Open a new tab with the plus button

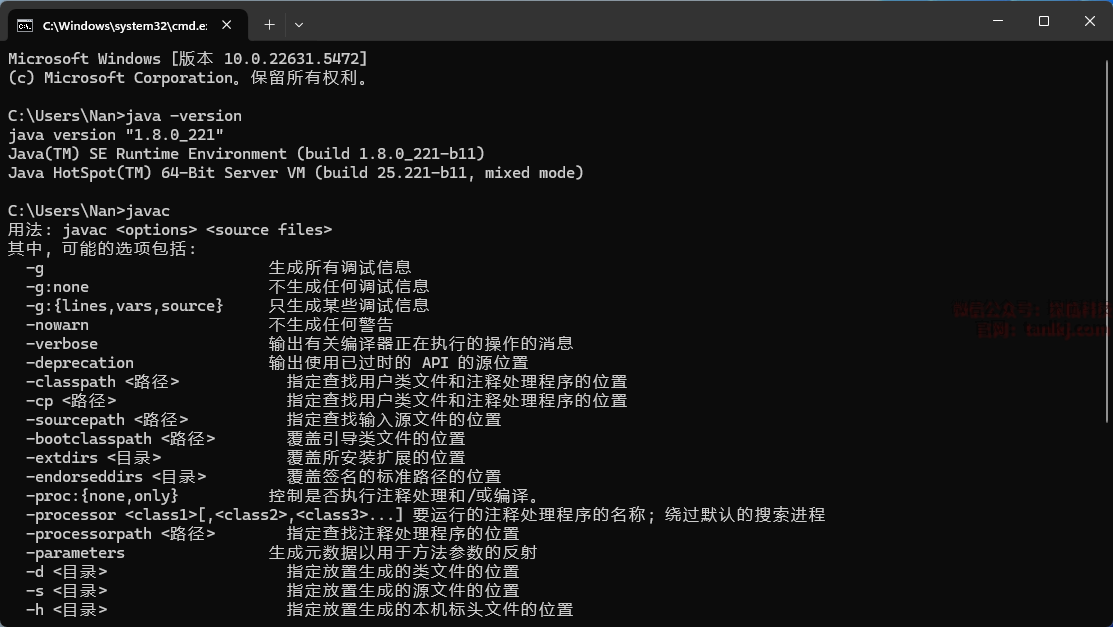coord(269,24)
